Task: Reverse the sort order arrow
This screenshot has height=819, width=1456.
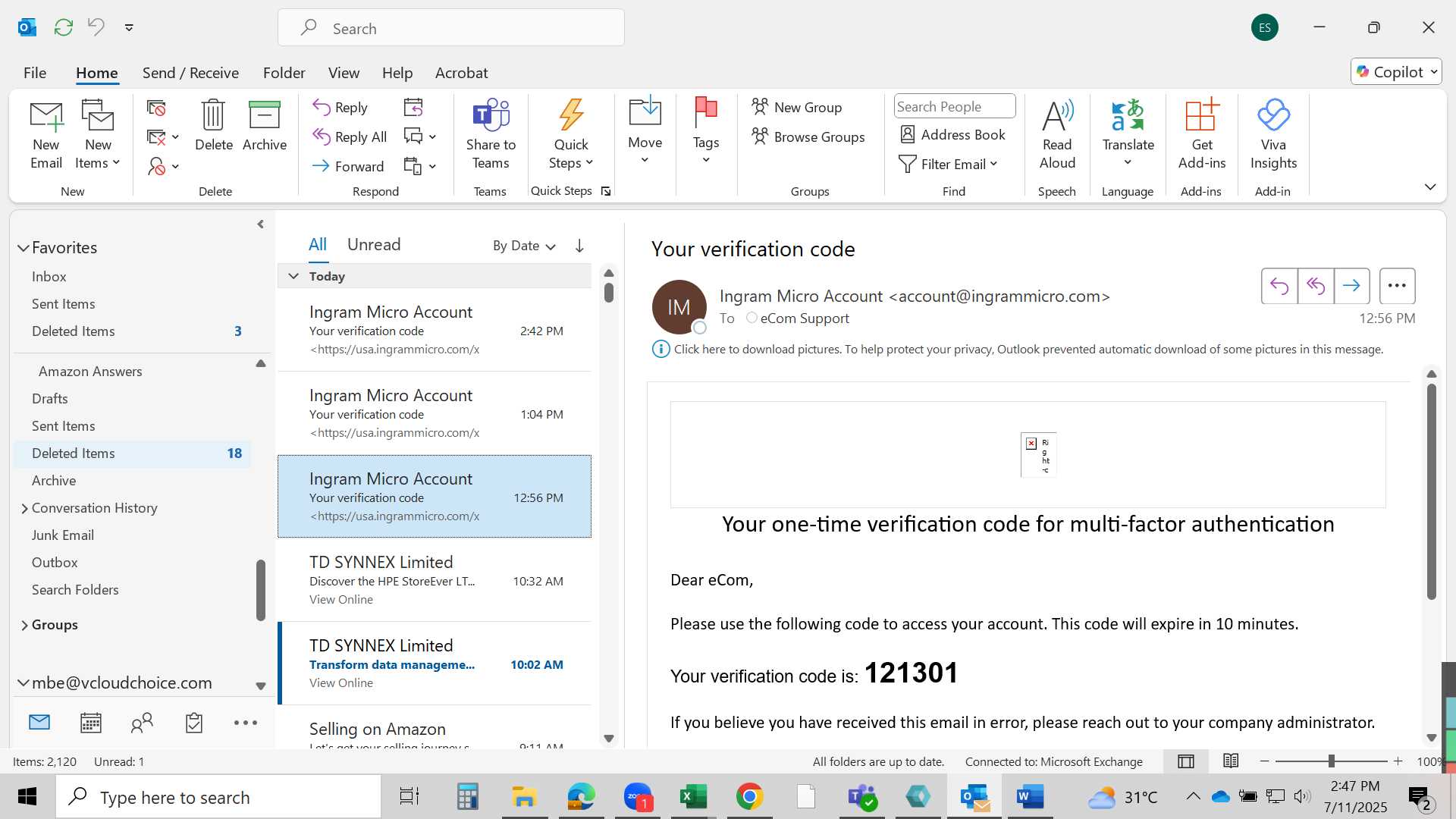Action: (579, 246)
